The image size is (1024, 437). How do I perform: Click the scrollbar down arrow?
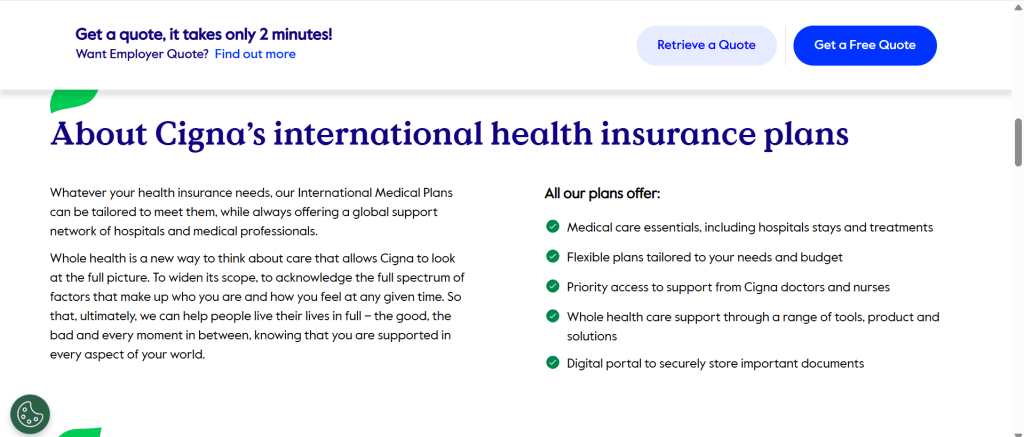coord(1018,429)
